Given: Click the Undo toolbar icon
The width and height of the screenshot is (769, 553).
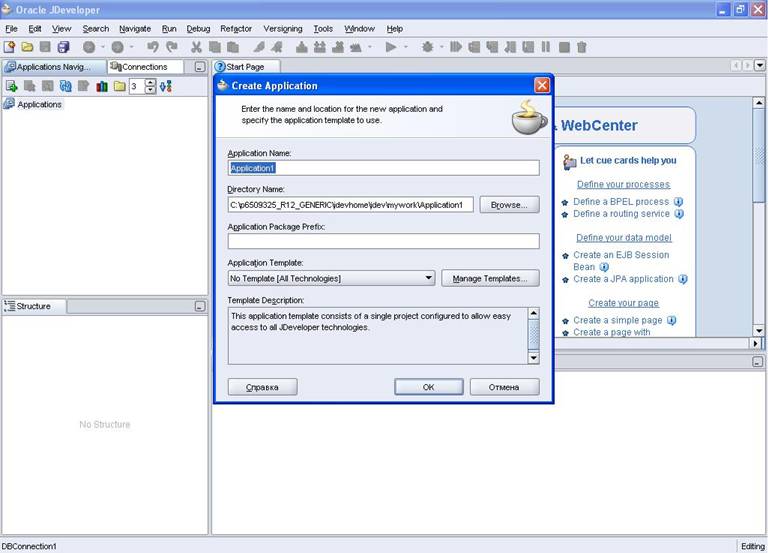Looking at the screenshot, I should click(x=153, y=47).
